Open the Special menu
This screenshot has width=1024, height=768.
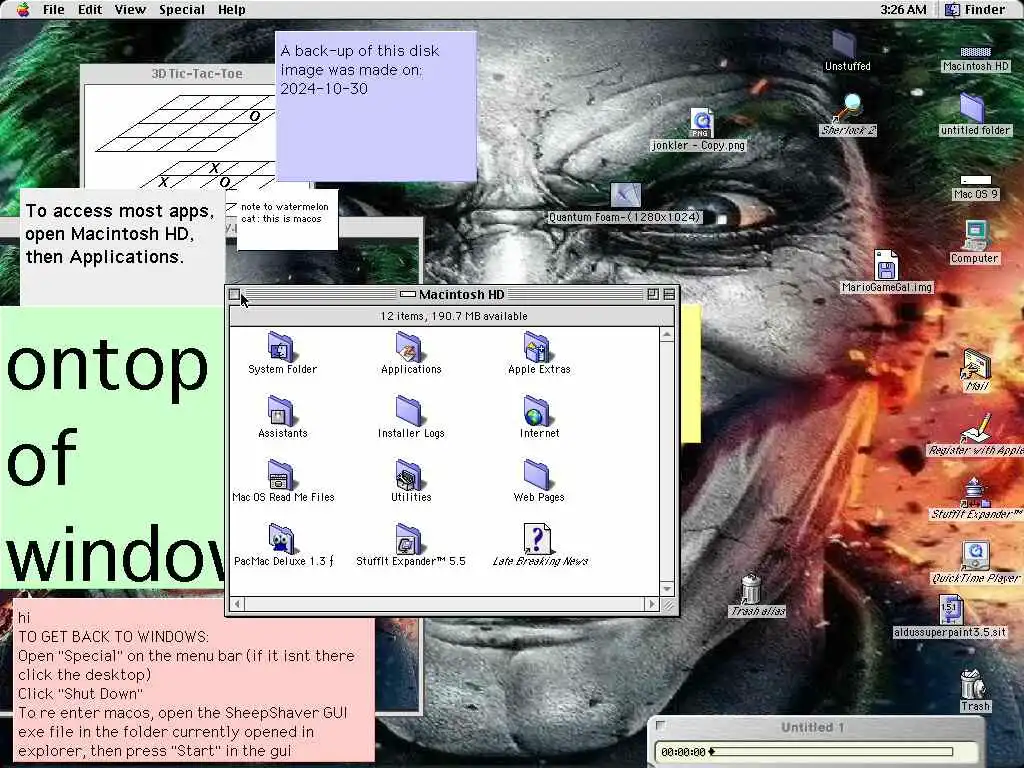click(x=182, y=9)
